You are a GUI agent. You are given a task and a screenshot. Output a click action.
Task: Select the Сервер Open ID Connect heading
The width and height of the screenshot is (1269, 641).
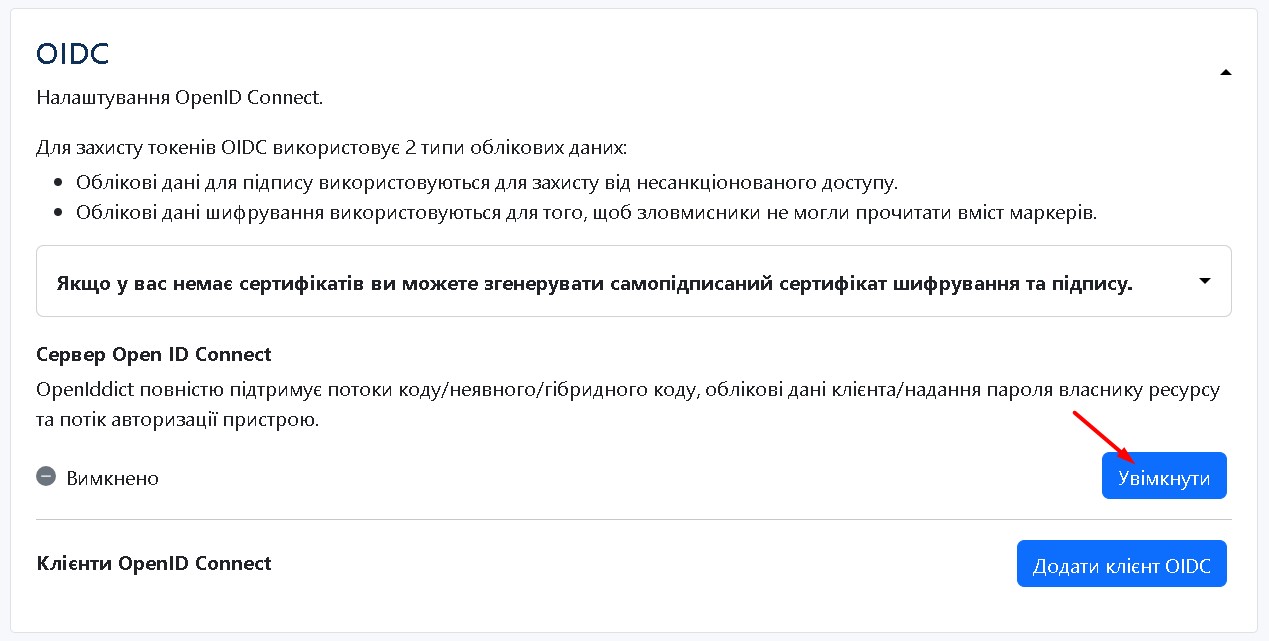tap(153, 354)
